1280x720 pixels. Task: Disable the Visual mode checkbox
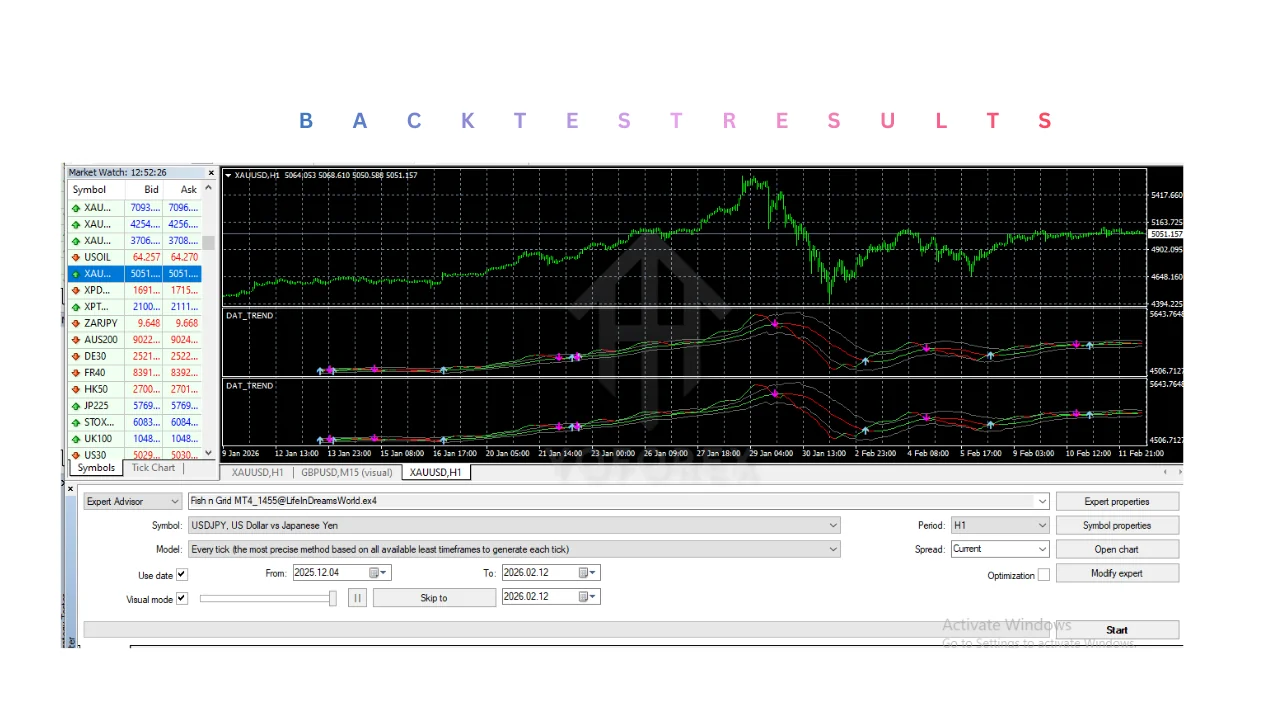pyautogui.click(x=182, y=599)
